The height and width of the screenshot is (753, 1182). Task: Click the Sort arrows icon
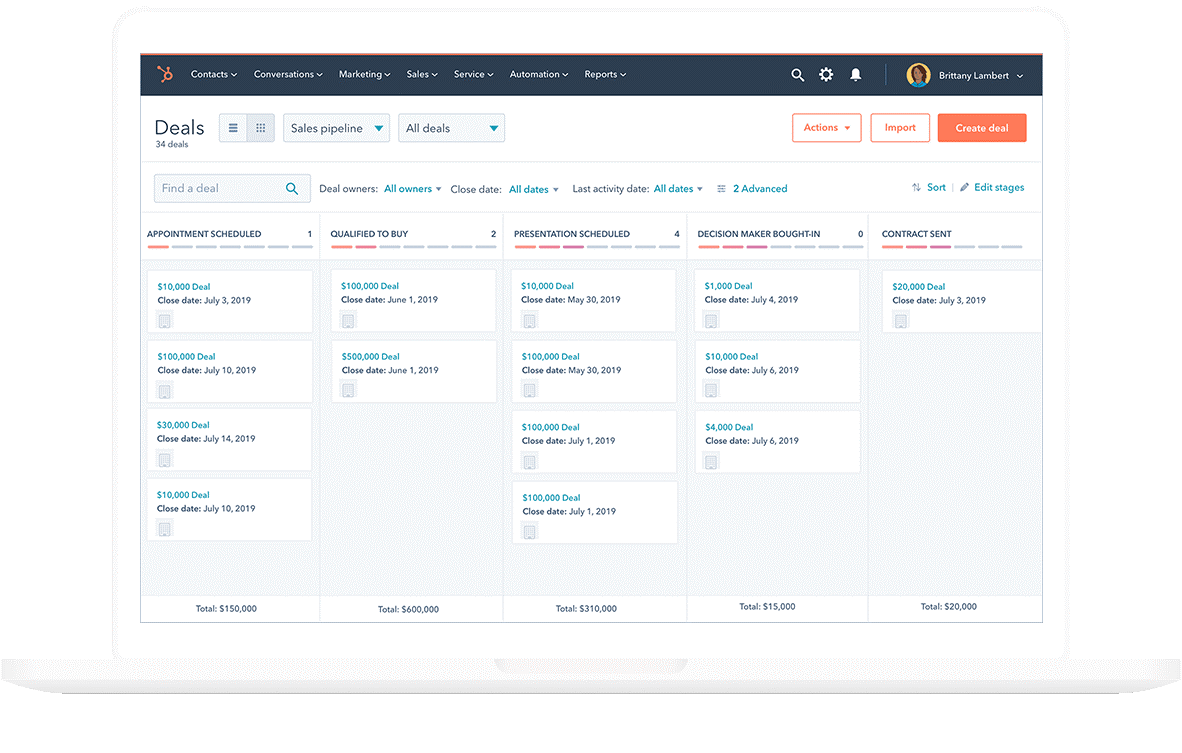pos(917,187)
